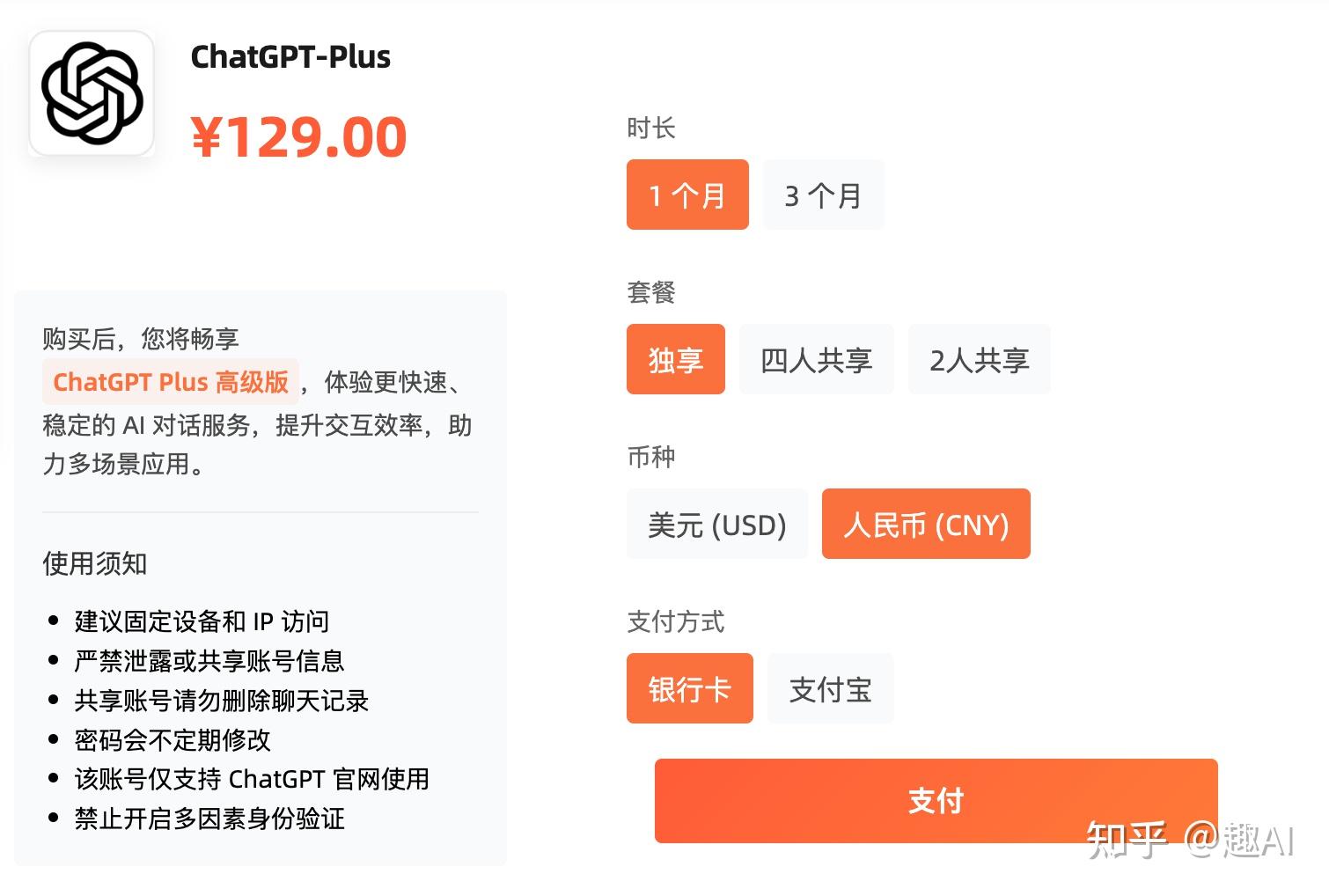
Task: Click the ChatGPT-Plus product title
Action: 290,56
